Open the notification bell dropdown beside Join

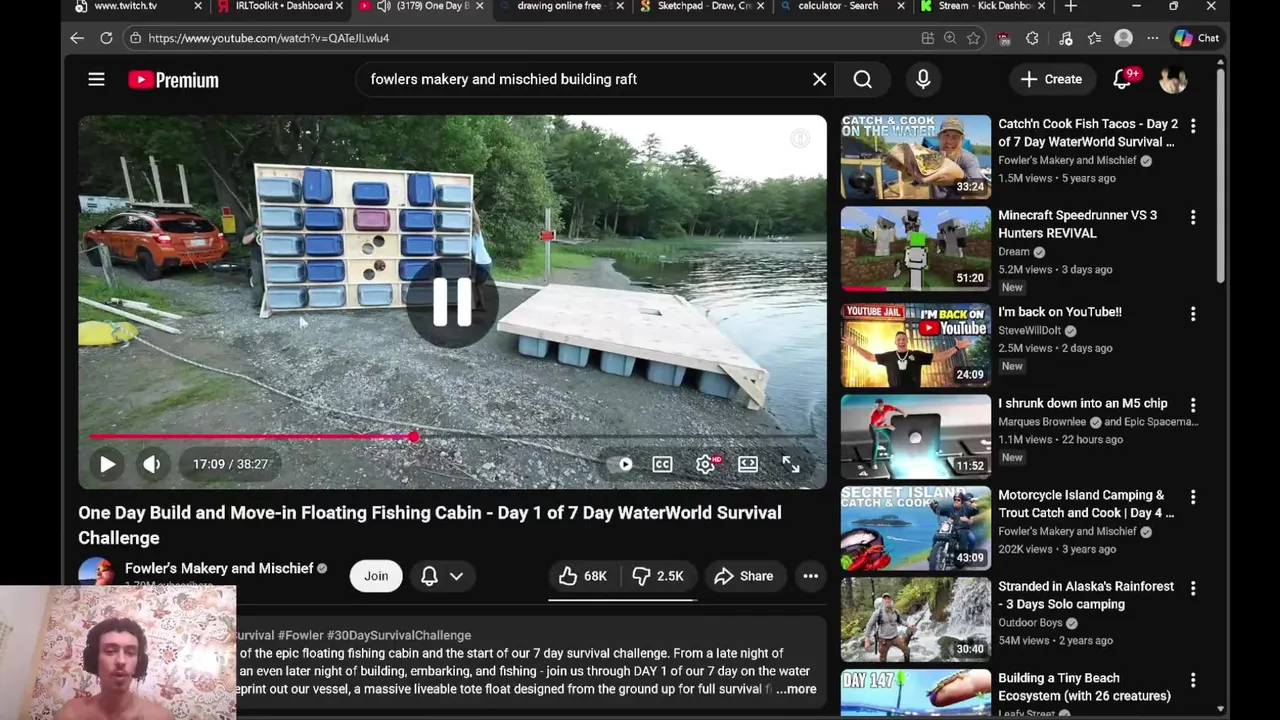442,576
